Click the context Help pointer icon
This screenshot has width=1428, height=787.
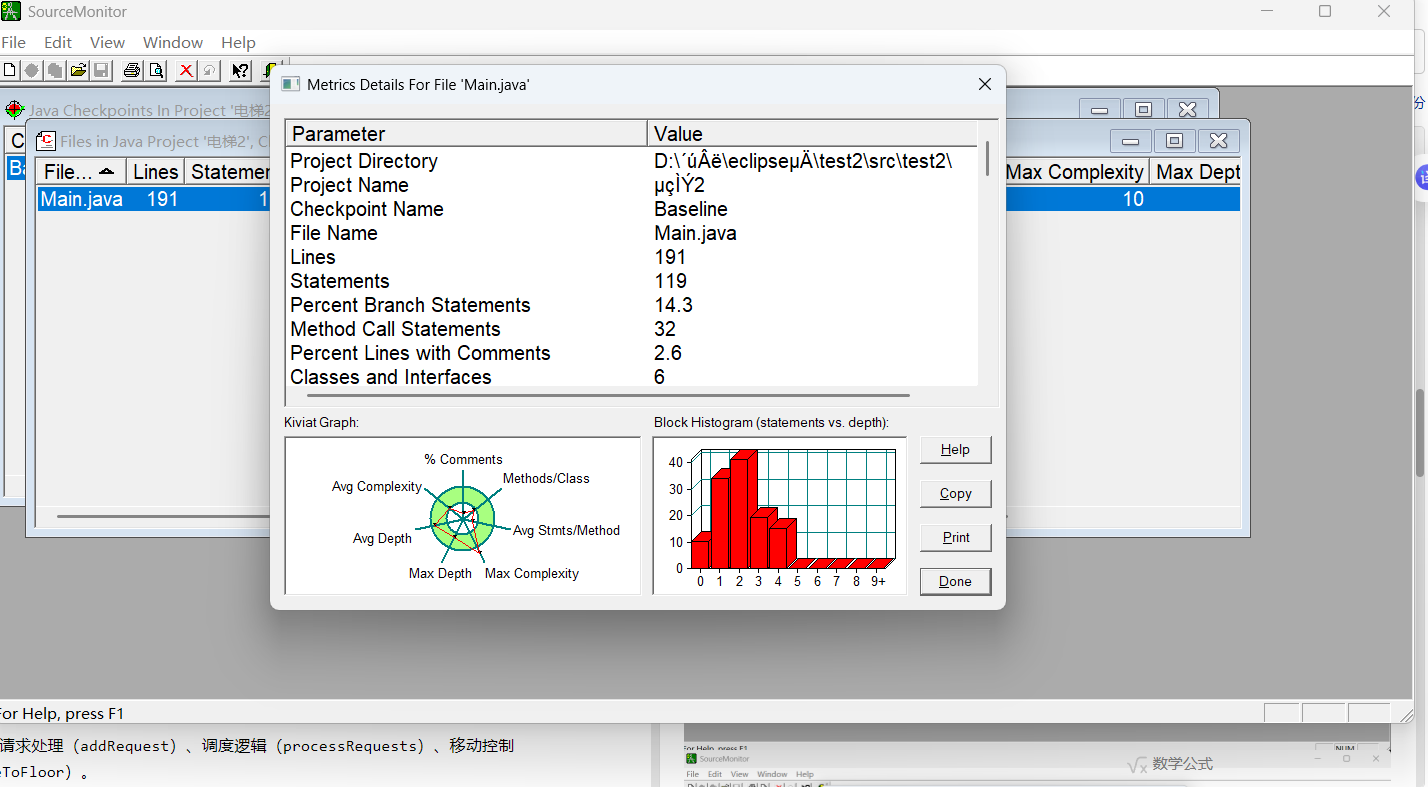coord(240,70)
